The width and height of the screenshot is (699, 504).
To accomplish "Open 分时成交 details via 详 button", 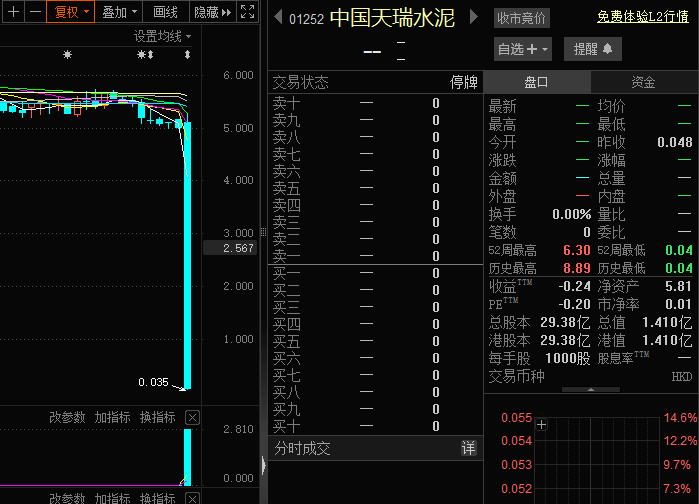I will click(x=468, y=449).
